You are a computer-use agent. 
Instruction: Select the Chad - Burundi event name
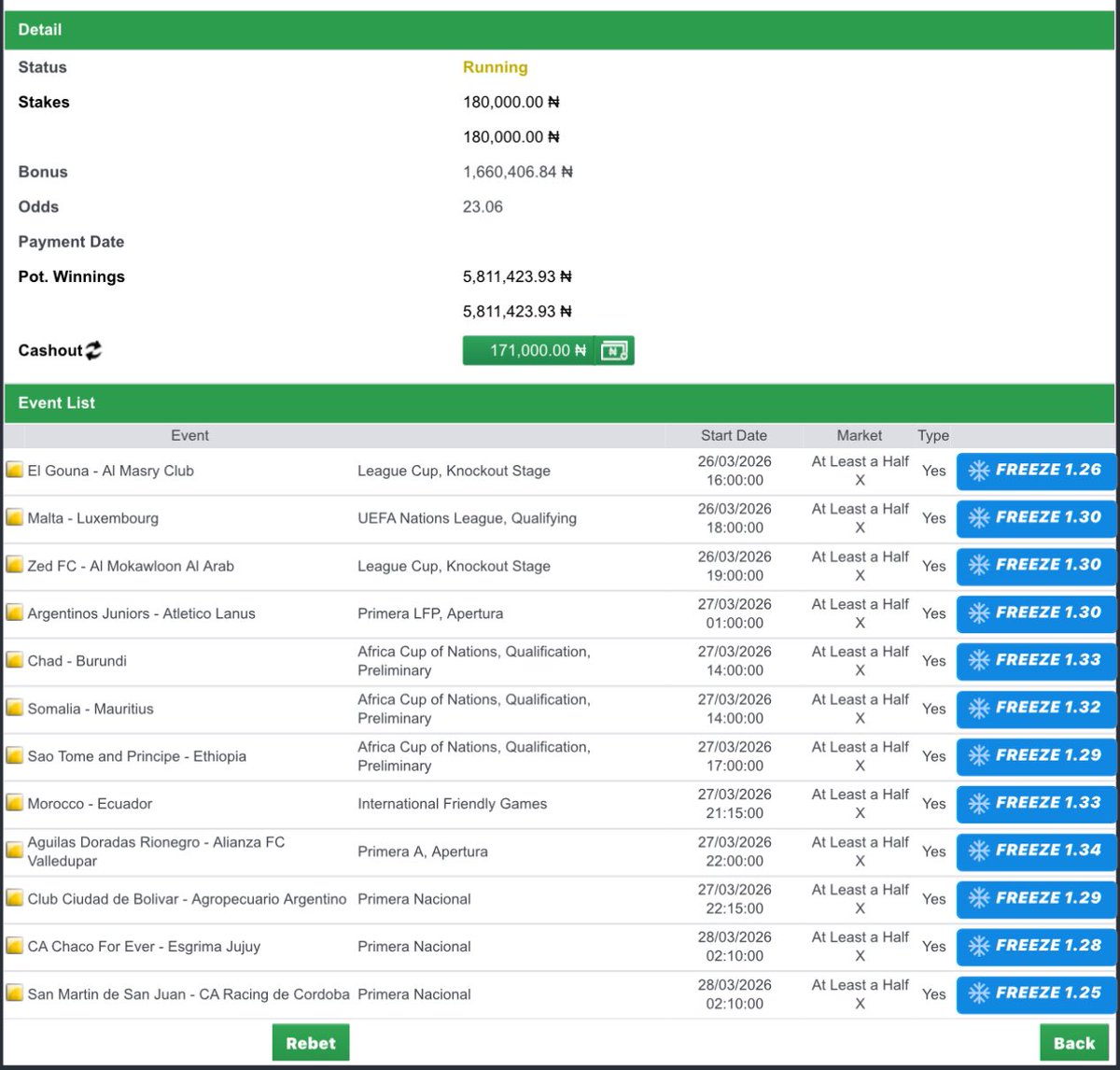coord(77,661)
